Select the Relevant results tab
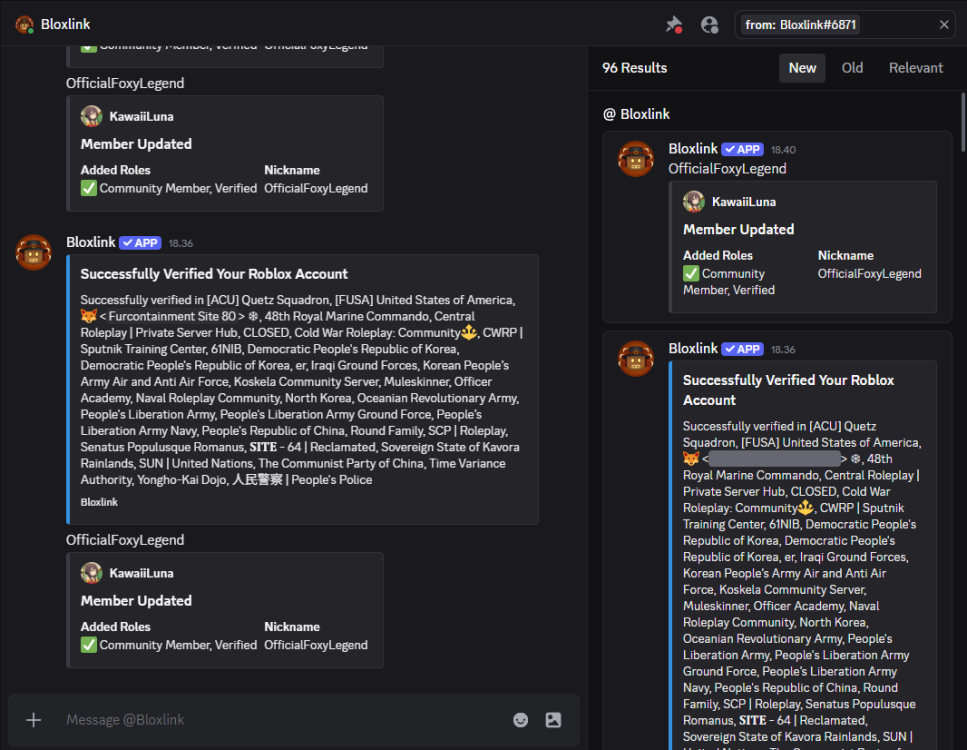The height and width of the screenshot is (750, 967). [915, 68]
